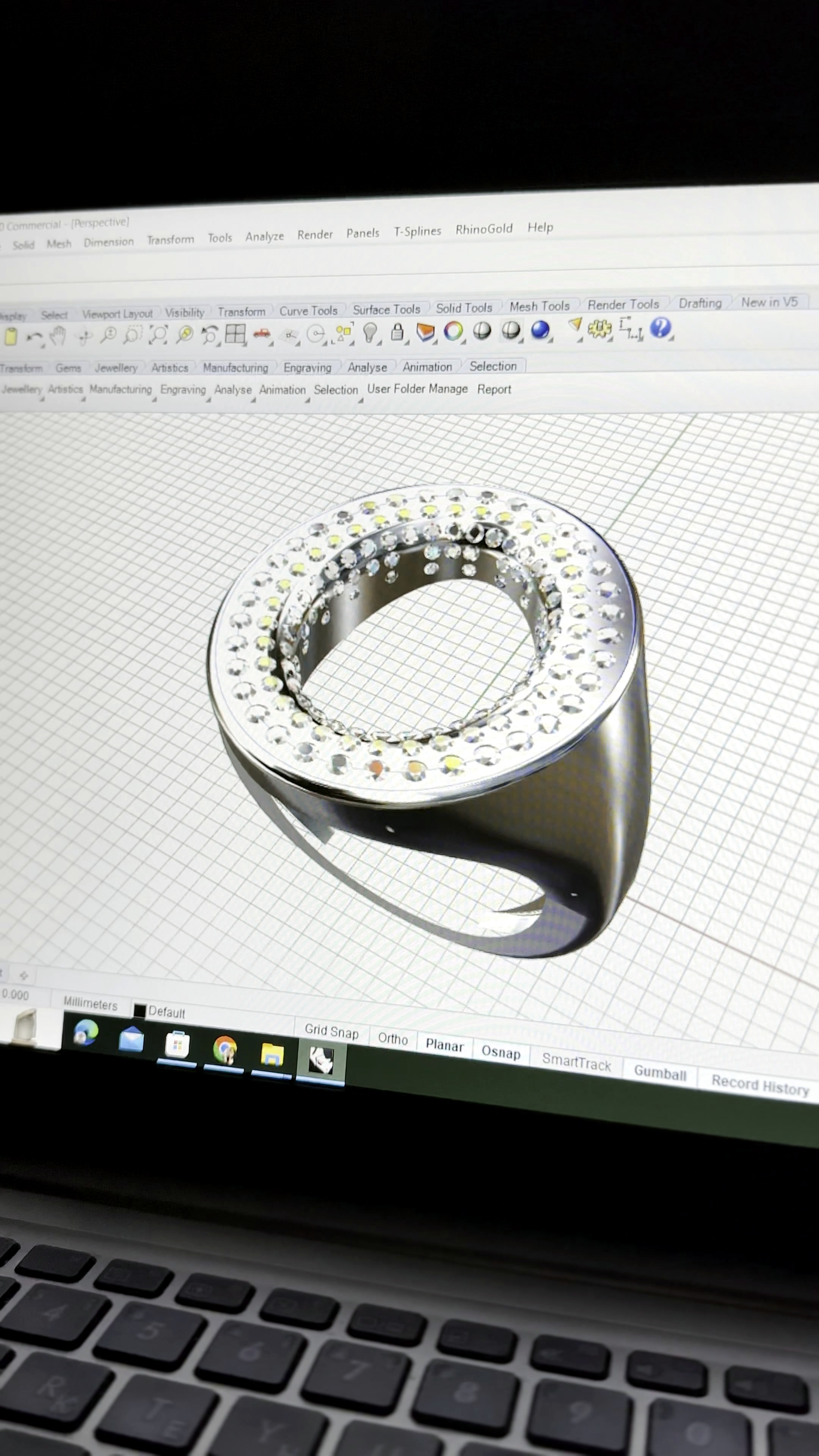Toggle SmartTrack in status bar

pos(576,1062)
